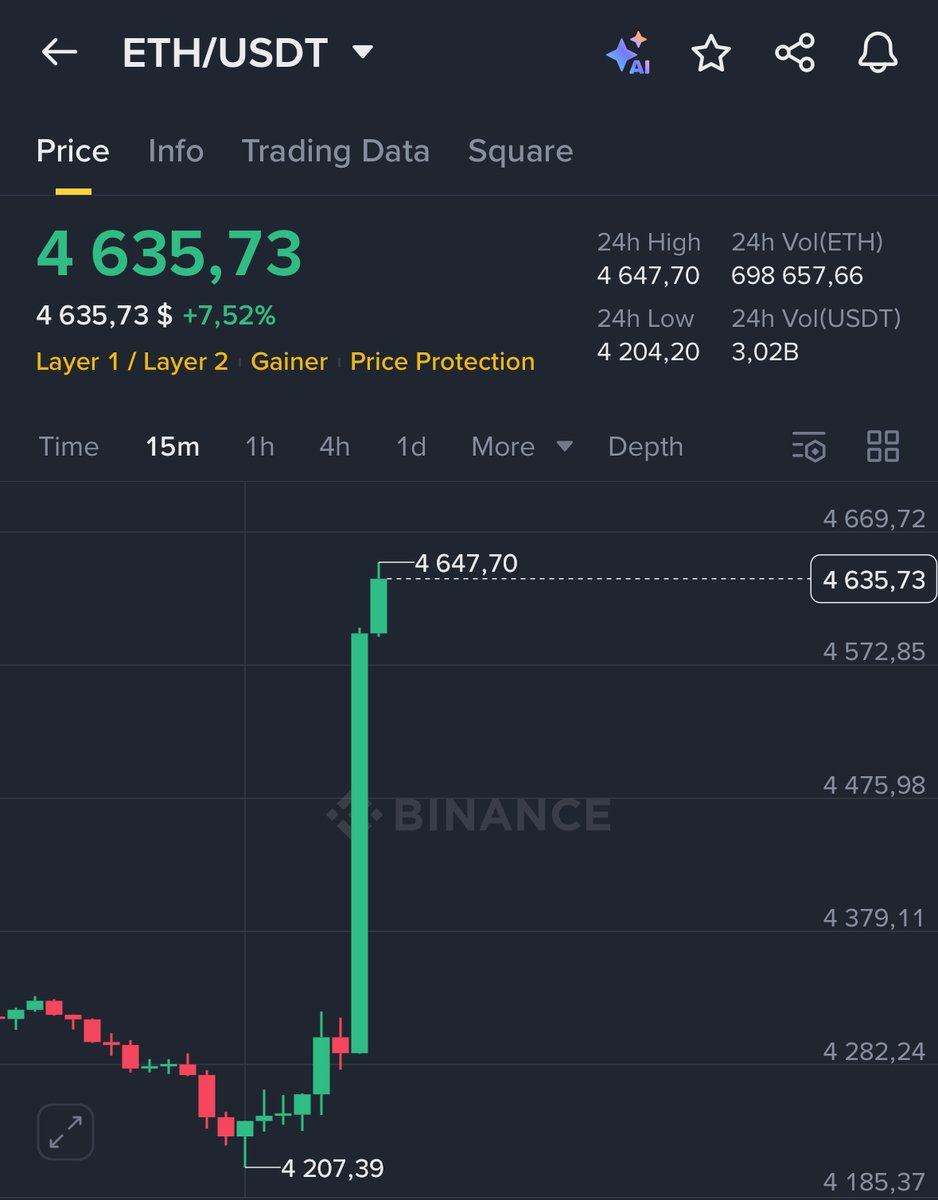View Price Protection details
Image resolution: width=938 pixels, height=1200 pixels.
pos(442,361)
